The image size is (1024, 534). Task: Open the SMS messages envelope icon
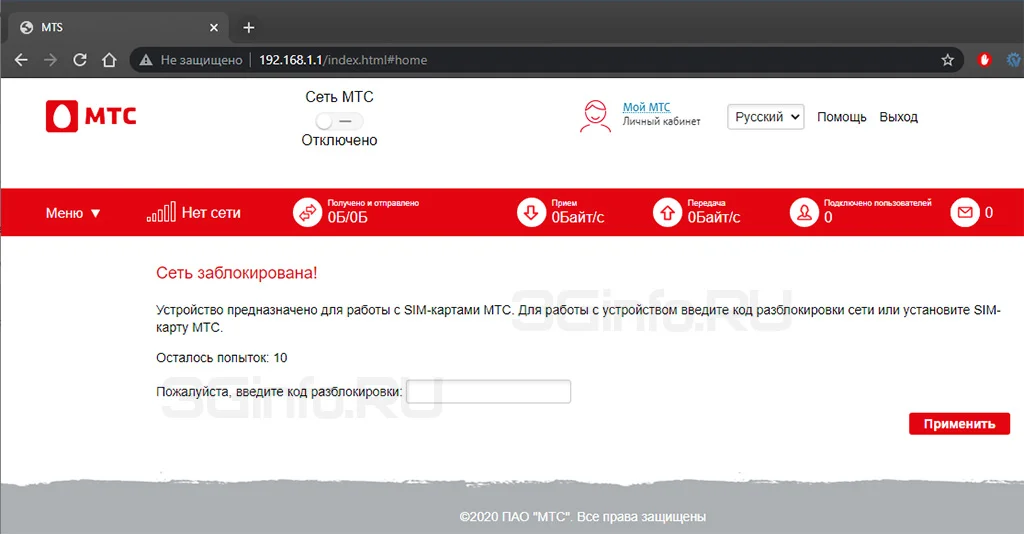click(x=965, y=212)
